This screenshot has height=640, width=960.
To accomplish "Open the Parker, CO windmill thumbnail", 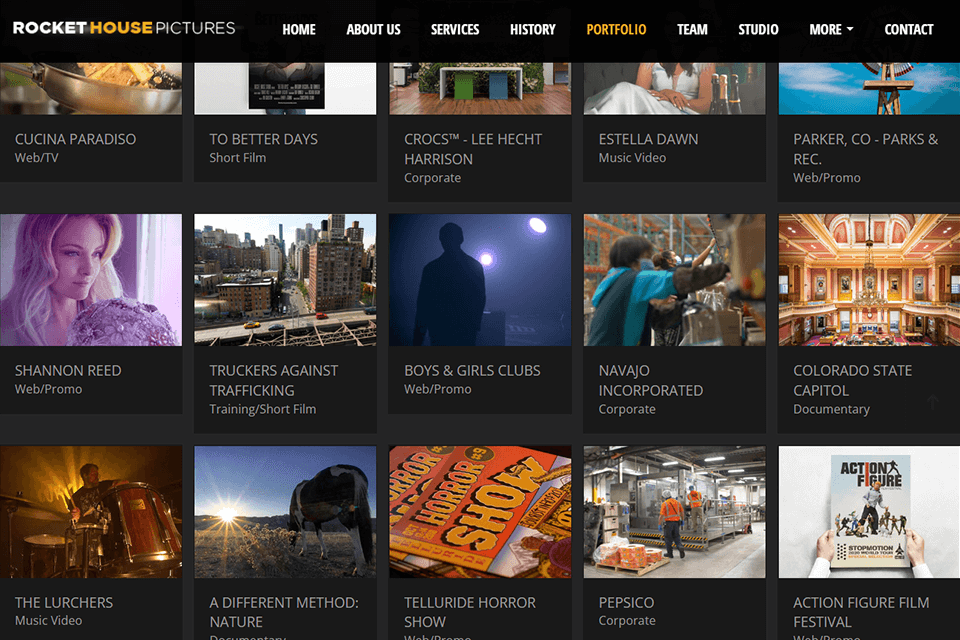I will [x=869, y=88].
